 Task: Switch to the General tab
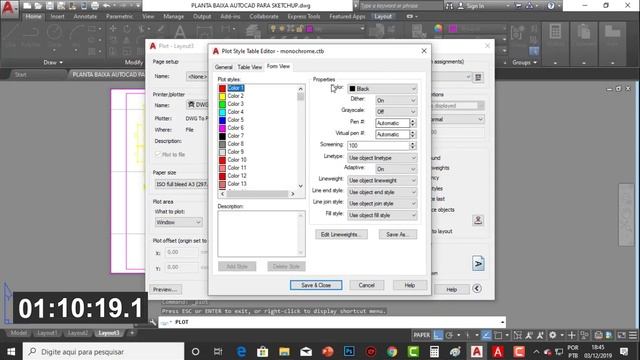pyautogui.click(x=224, y=67)
